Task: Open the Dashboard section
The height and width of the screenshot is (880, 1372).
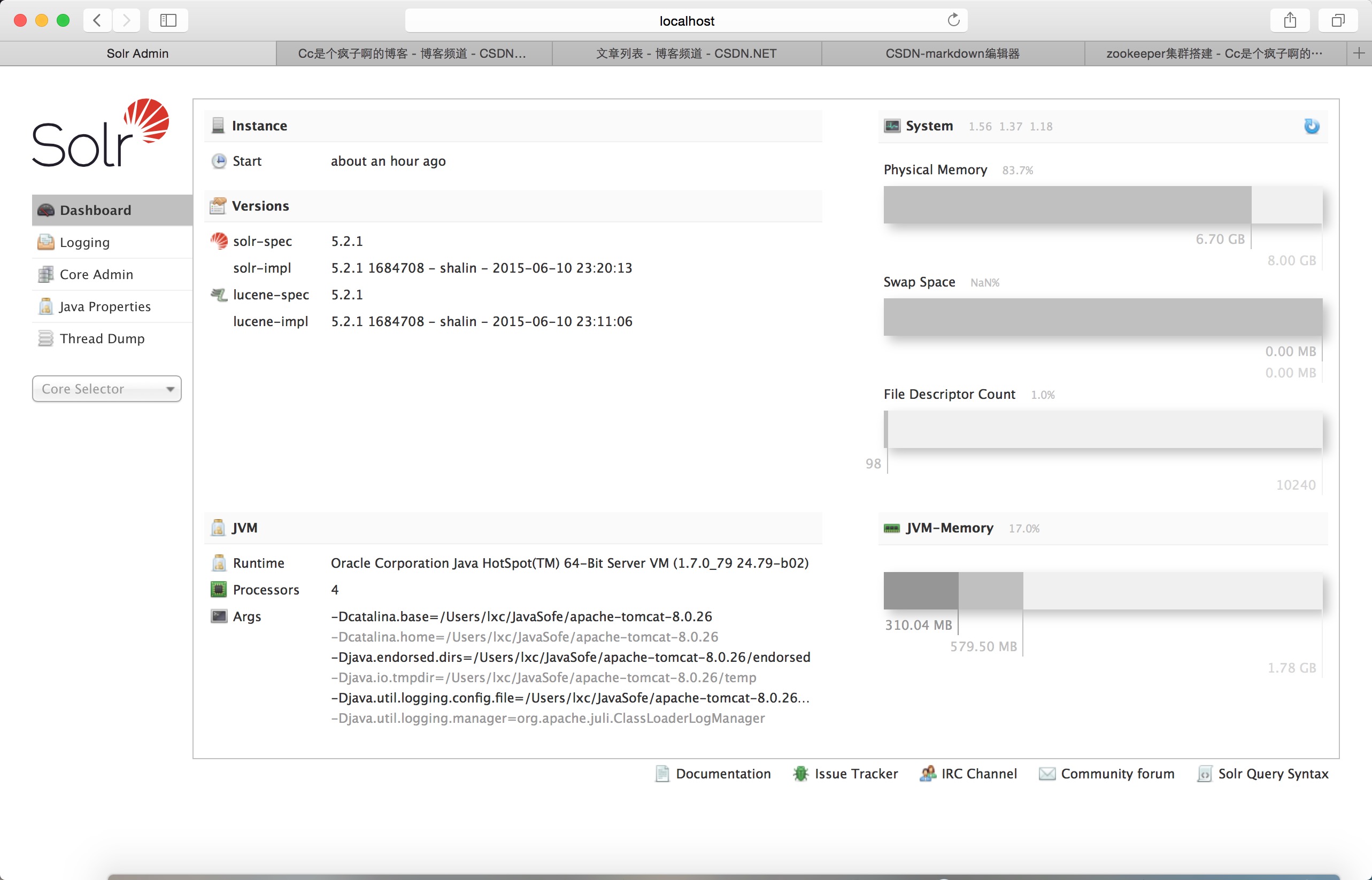Action: [x=112, y=210]
